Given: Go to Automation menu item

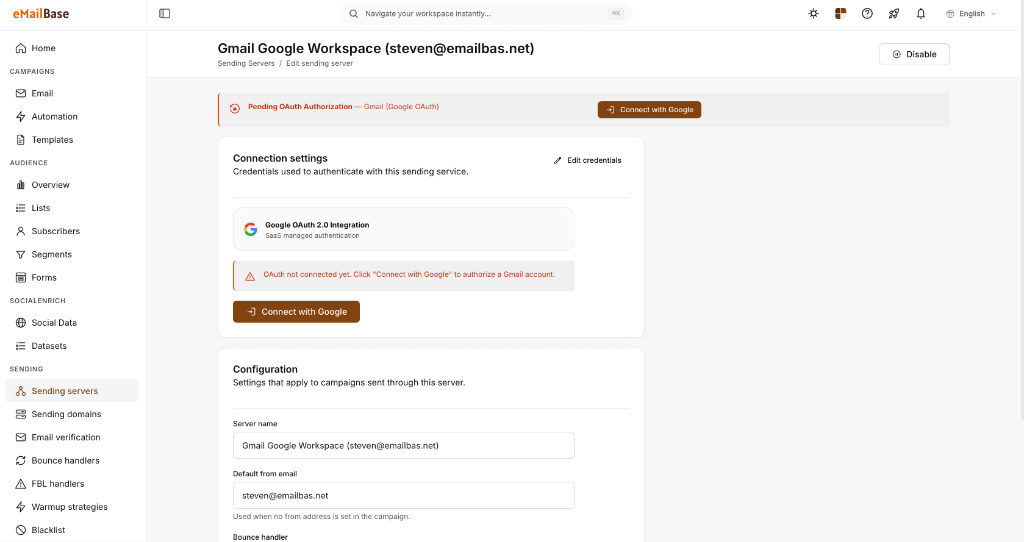Looking at the screenshot, I should (72, 117).
